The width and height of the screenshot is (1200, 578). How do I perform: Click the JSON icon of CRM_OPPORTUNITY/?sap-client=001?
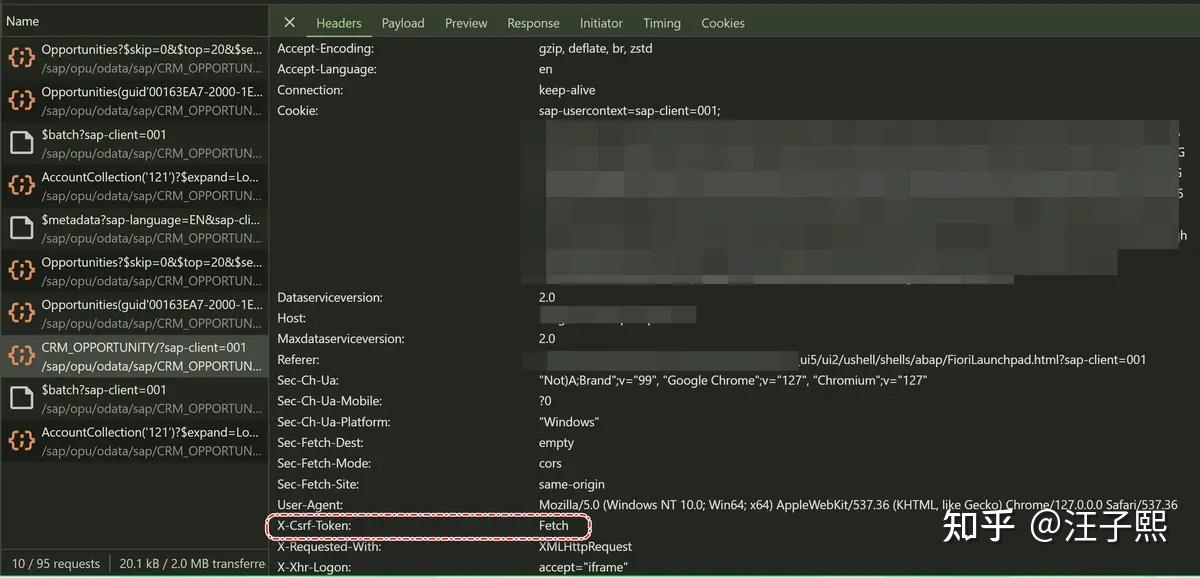21,356
